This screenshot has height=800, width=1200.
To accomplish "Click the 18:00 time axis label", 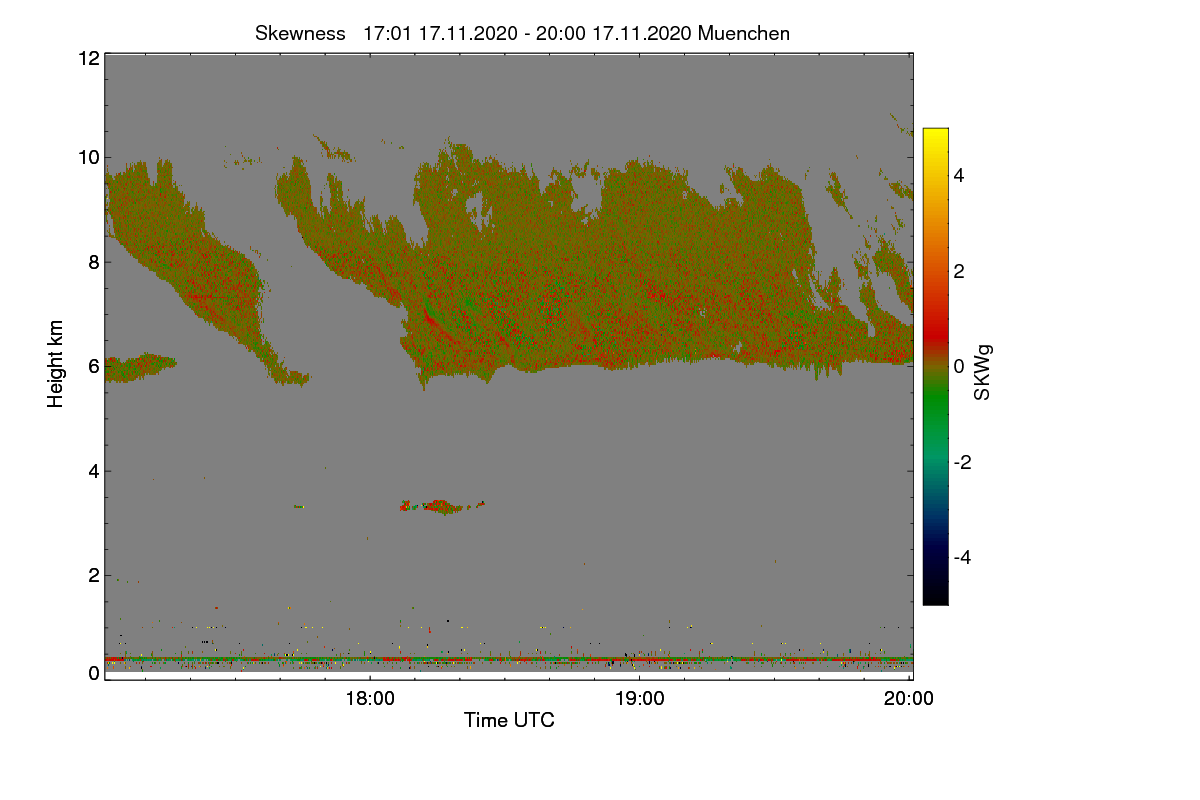I will coord(369,699).
